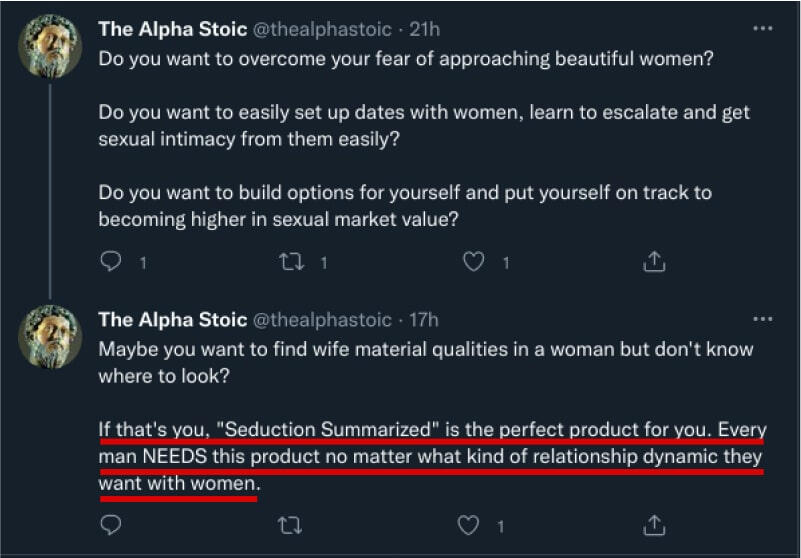Screen dimensions: 801x558
Task: Open more options on the 17h tweet
Action: (763, 319)
